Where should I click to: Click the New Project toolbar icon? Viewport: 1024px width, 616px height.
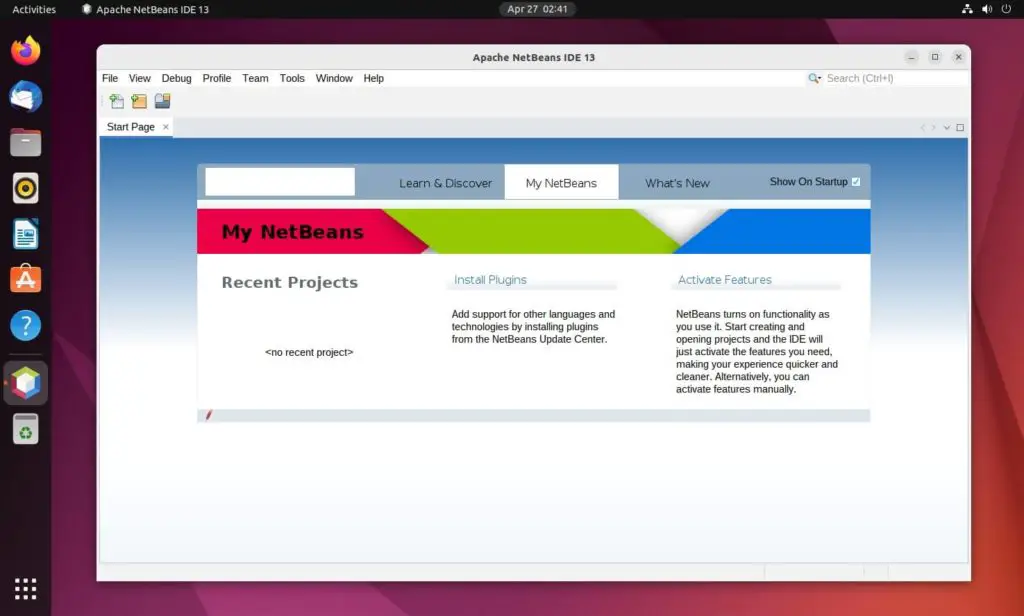[139, 100]
